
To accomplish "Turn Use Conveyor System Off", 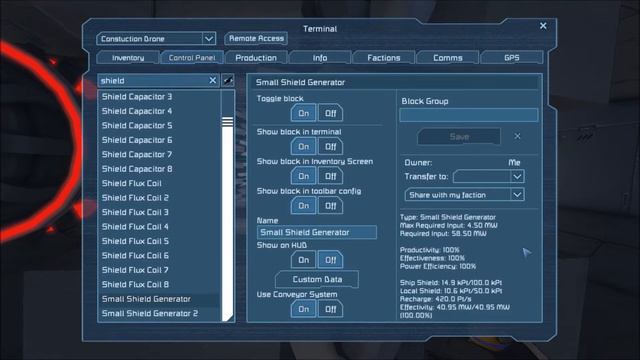I will click(330, 309).
